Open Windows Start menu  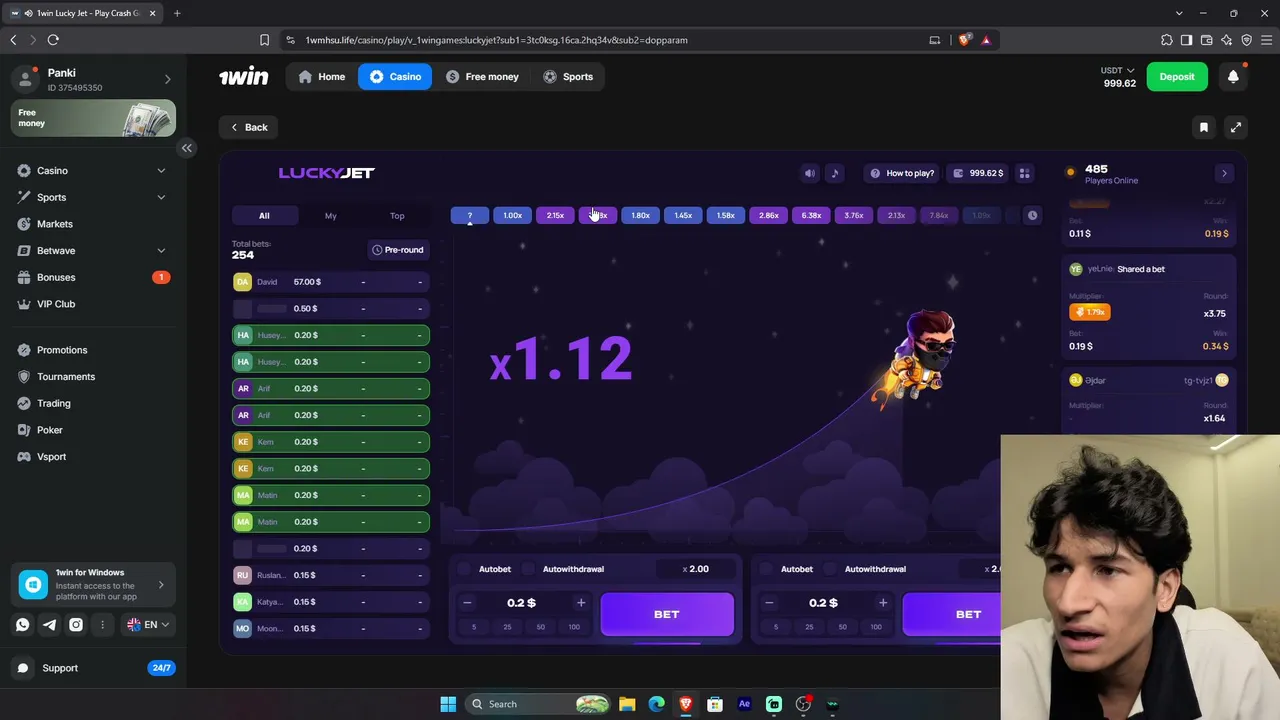pyautogui.click(x=448, y=704)
